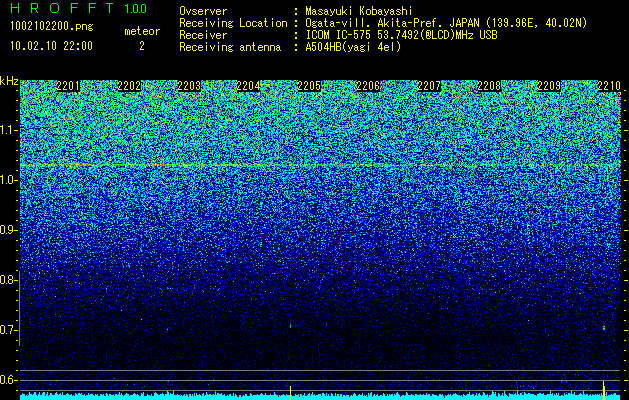Click the 2209 time marker

point(549,86)
